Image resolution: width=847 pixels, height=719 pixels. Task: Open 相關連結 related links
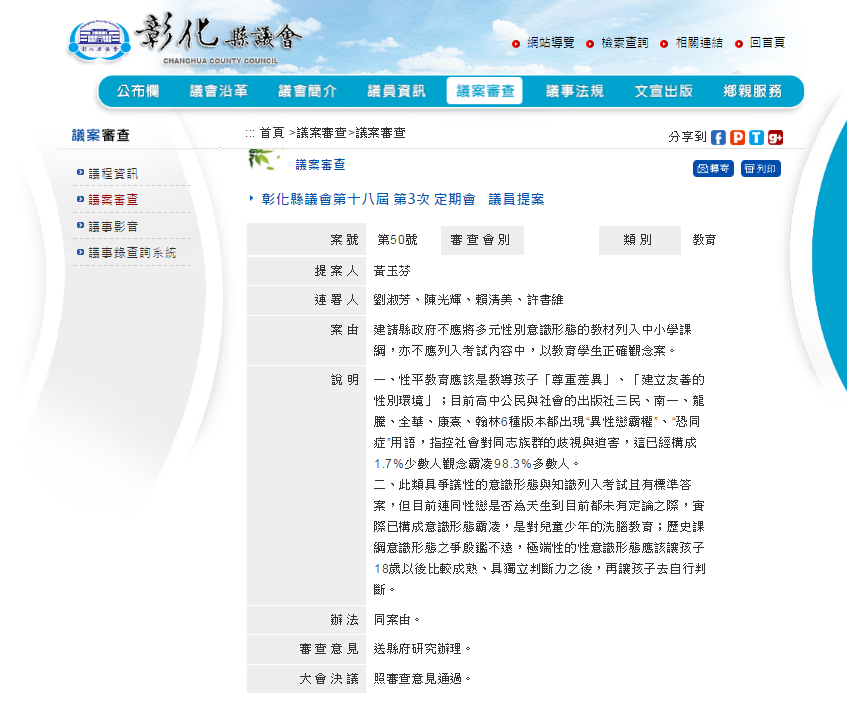699,43
